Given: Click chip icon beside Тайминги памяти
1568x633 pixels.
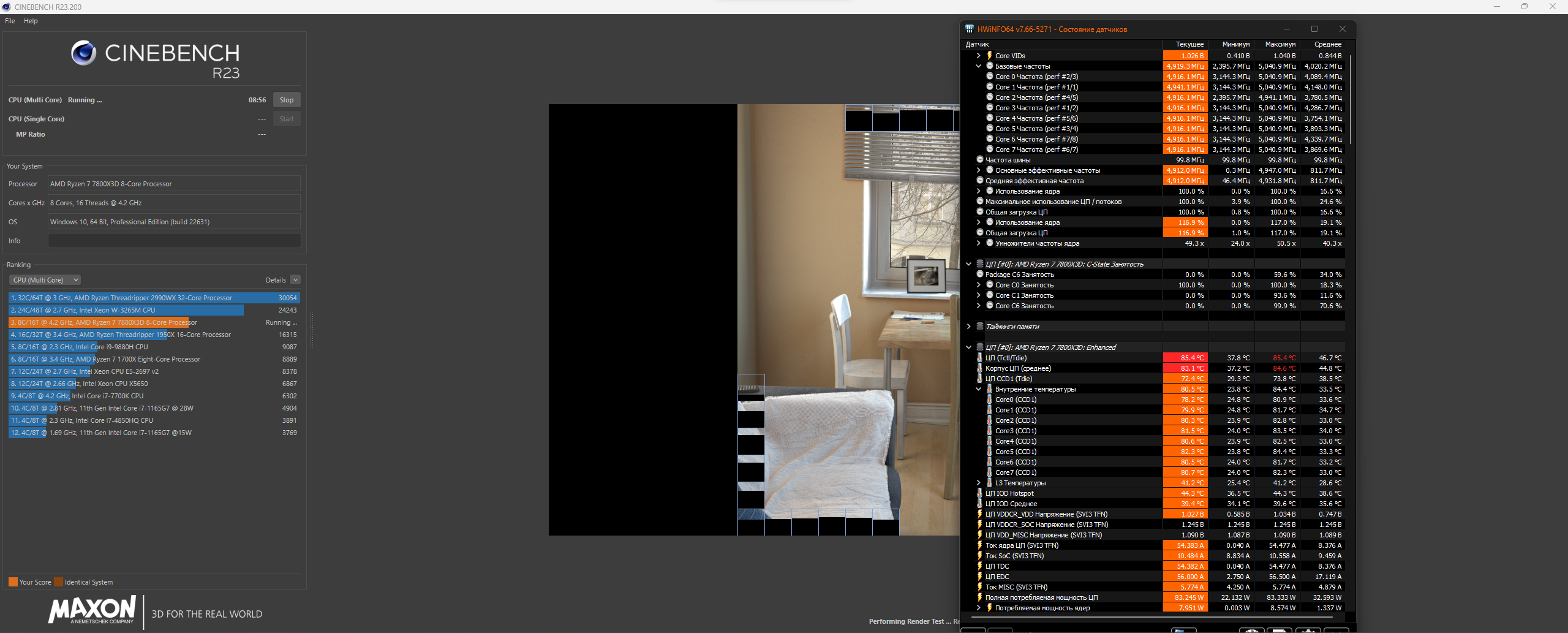Looking at the screenshot, I should (x=980, y=327).
